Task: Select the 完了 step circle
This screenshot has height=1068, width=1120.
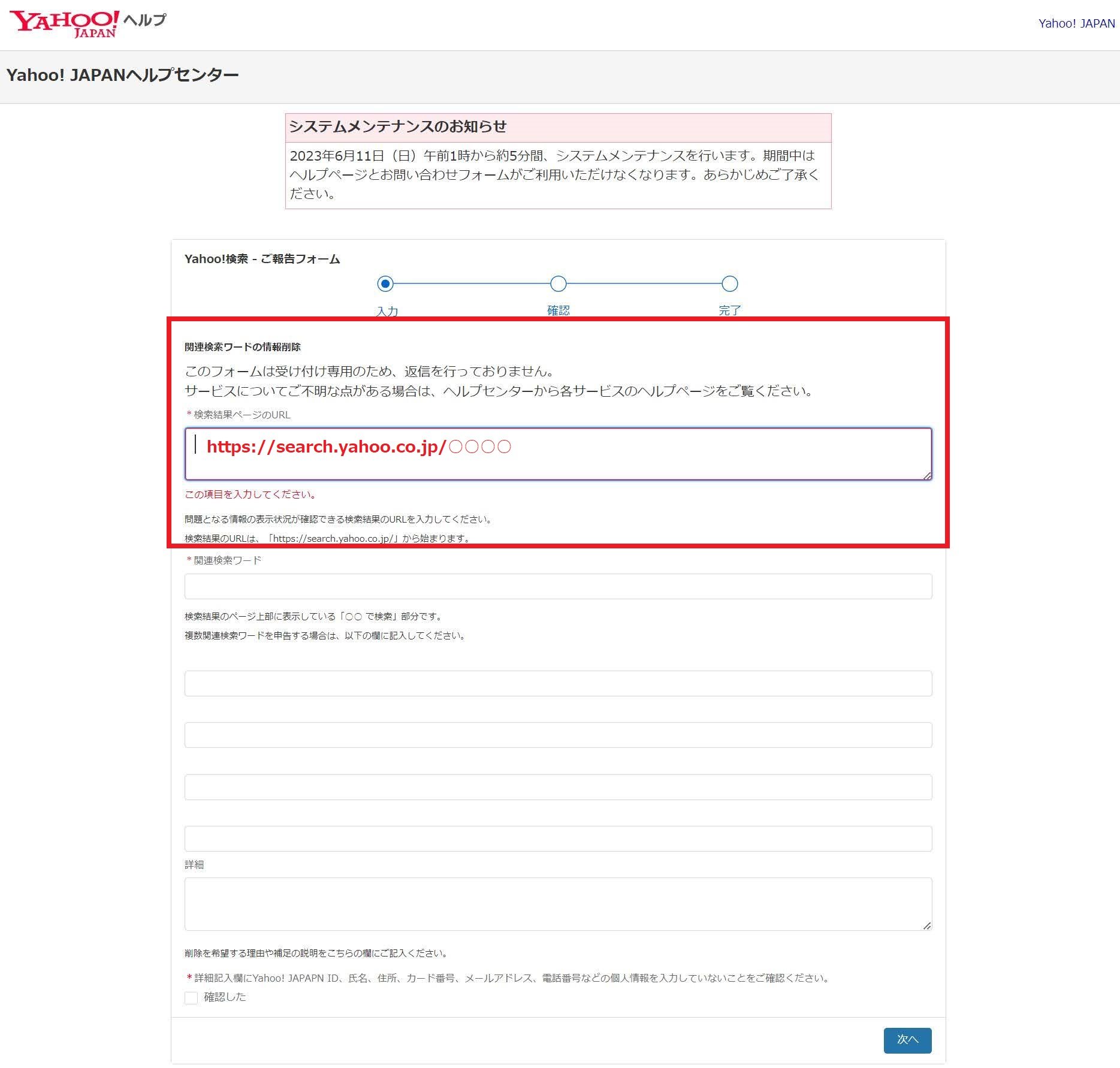Action: pos(729,283)
